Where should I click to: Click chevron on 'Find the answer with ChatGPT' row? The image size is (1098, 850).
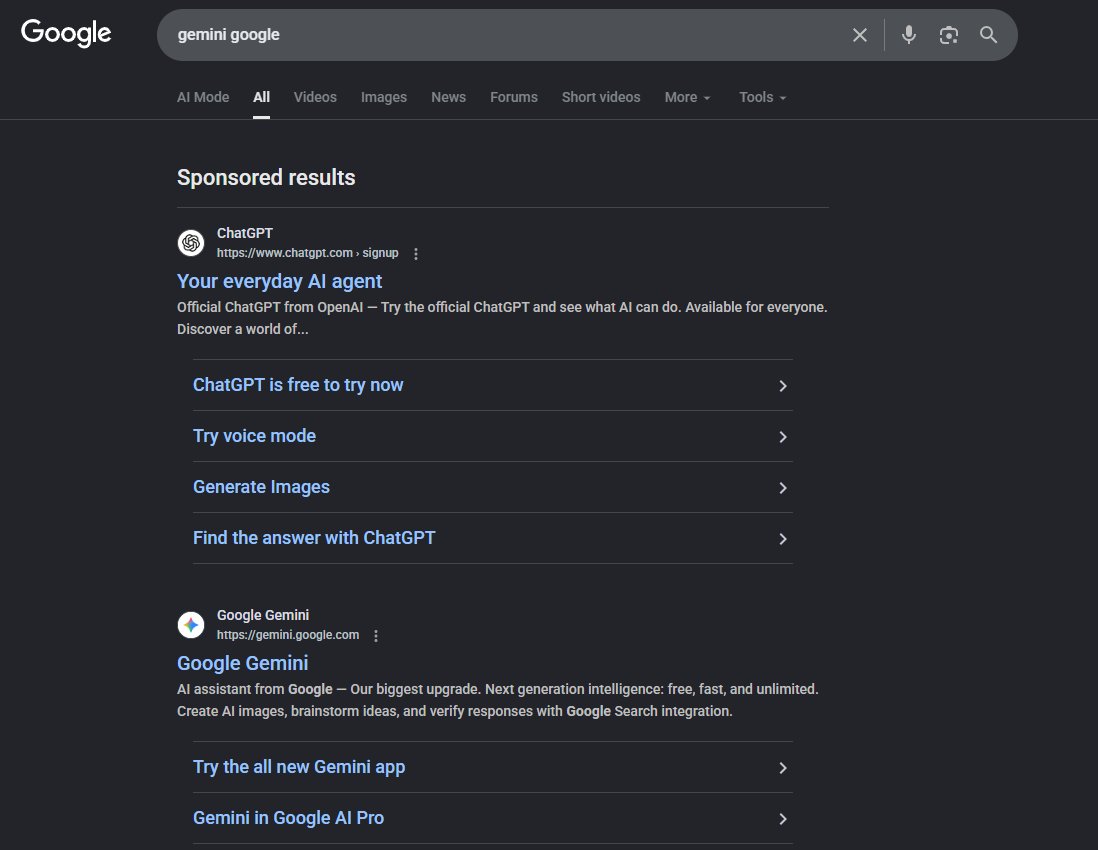pos(783,539)
